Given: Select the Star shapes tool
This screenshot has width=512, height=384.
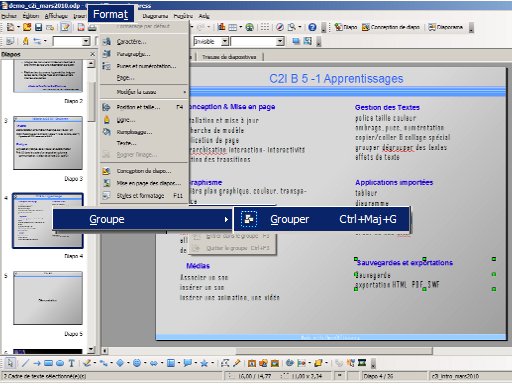Looking at the screenshot, I should click(204, 363).
